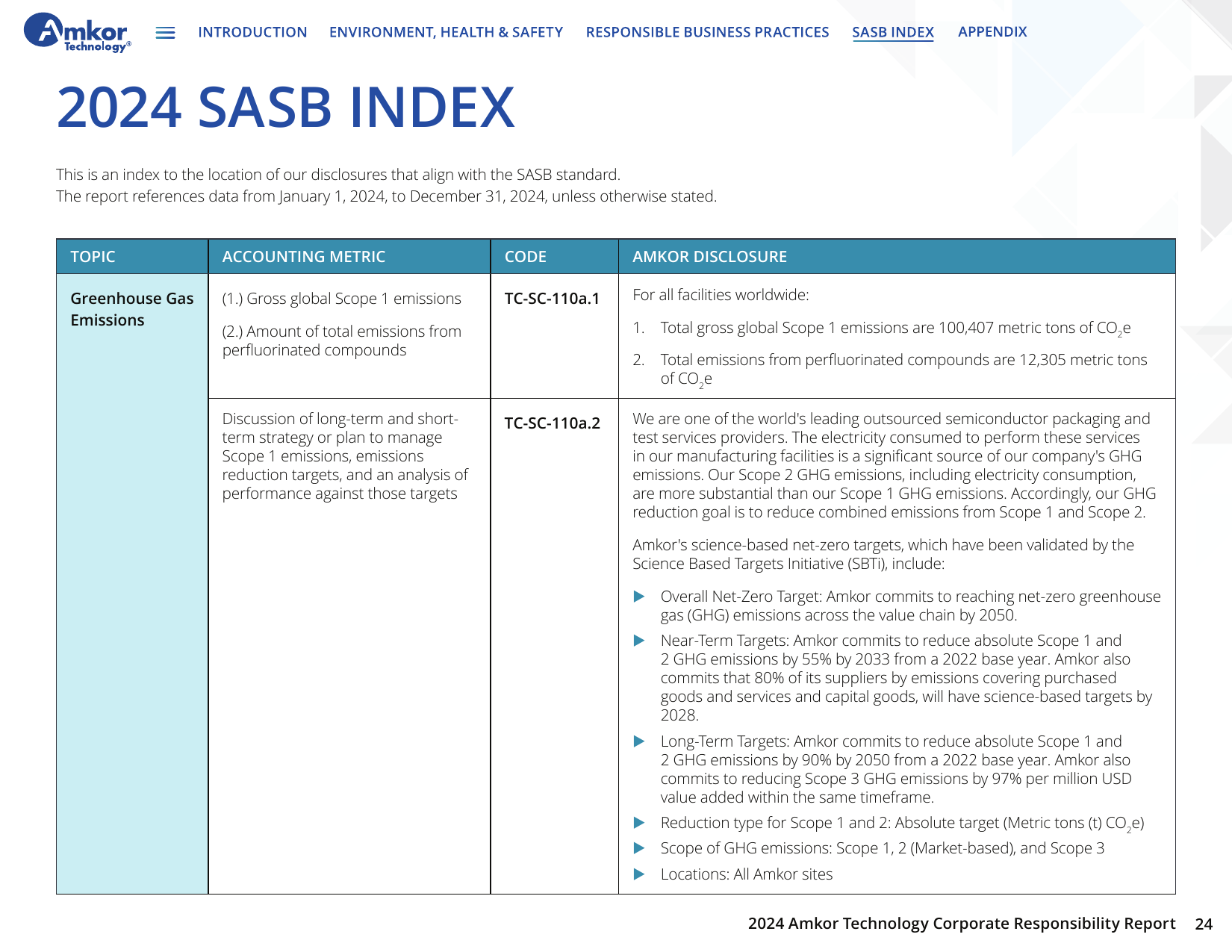
Task: Click bullet arrow beside Overall Net-Zero Target
Action: click(639, 597)
